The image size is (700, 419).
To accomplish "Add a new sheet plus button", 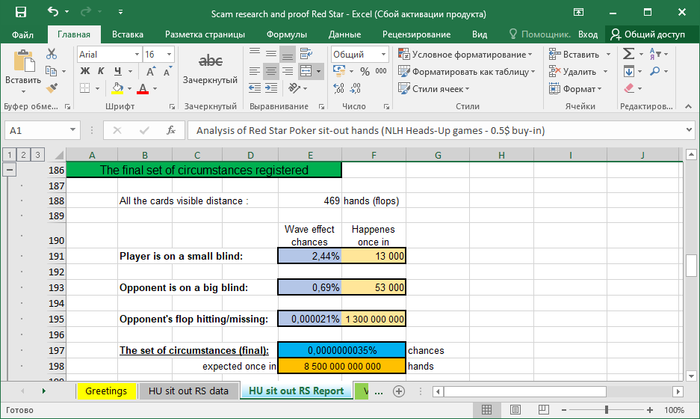I will pyautogui.click(x=398, y=391).
